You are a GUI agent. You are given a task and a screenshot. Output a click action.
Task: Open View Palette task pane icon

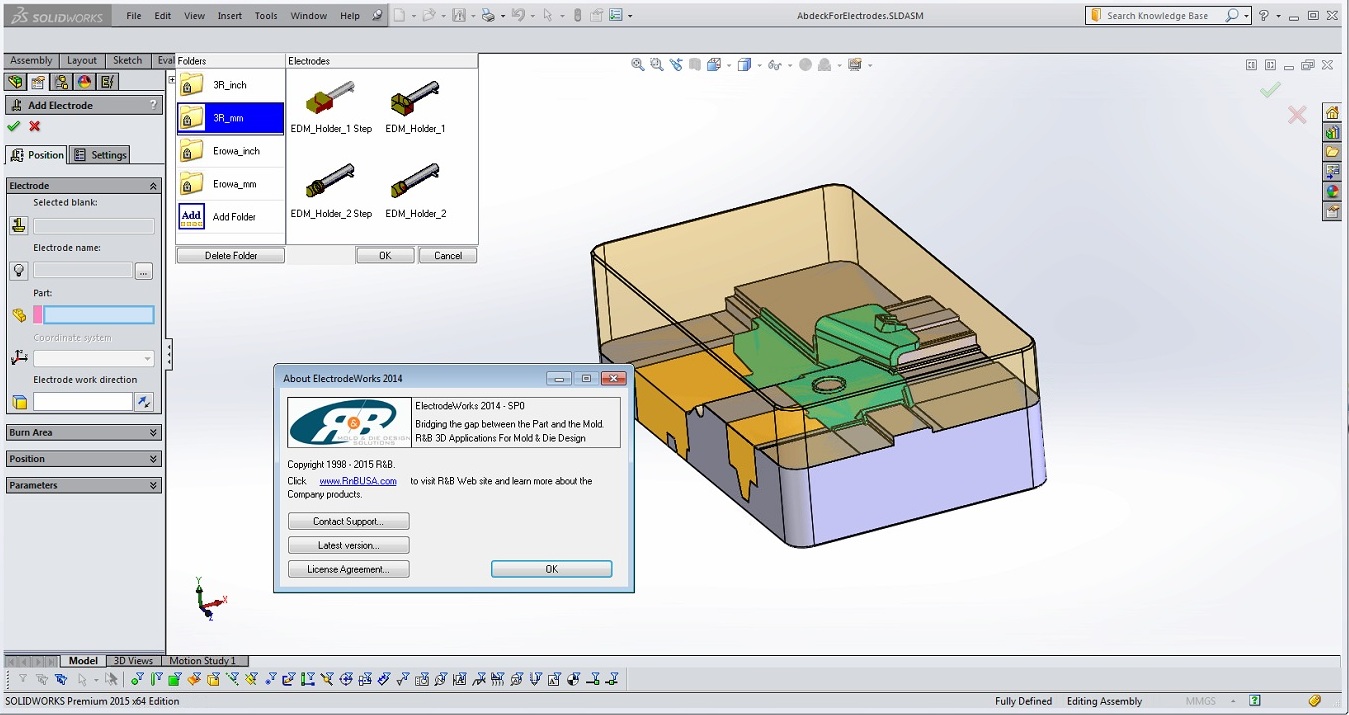[1332, 172]
